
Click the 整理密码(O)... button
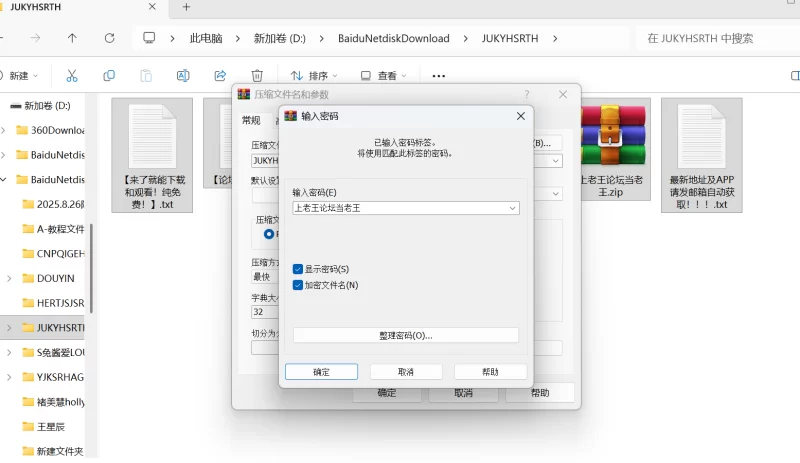pyautogui.click(x=406, y=335)
